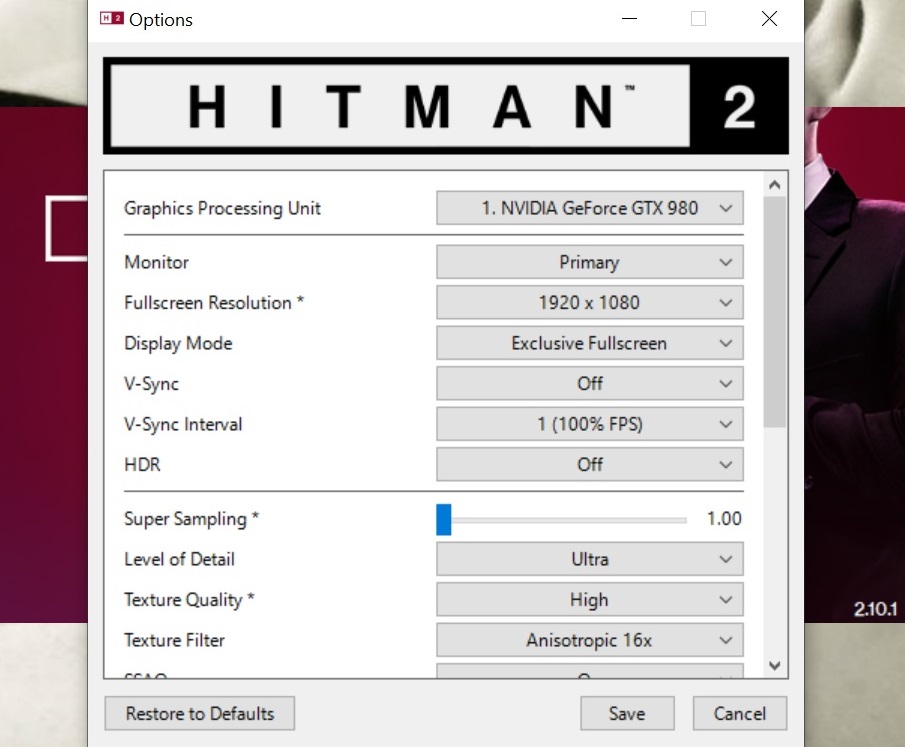905x747 pixels.
Task: Click the Texture Filter label
Action: click(174, 640)
